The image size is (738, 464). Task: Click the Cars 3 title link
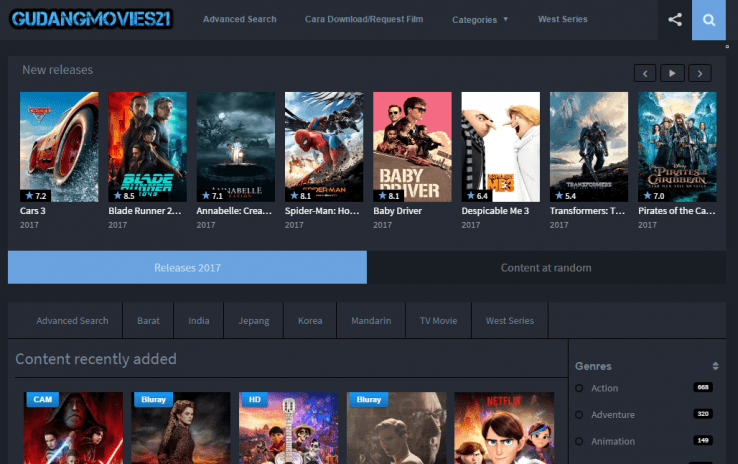(x=32, y=211)
